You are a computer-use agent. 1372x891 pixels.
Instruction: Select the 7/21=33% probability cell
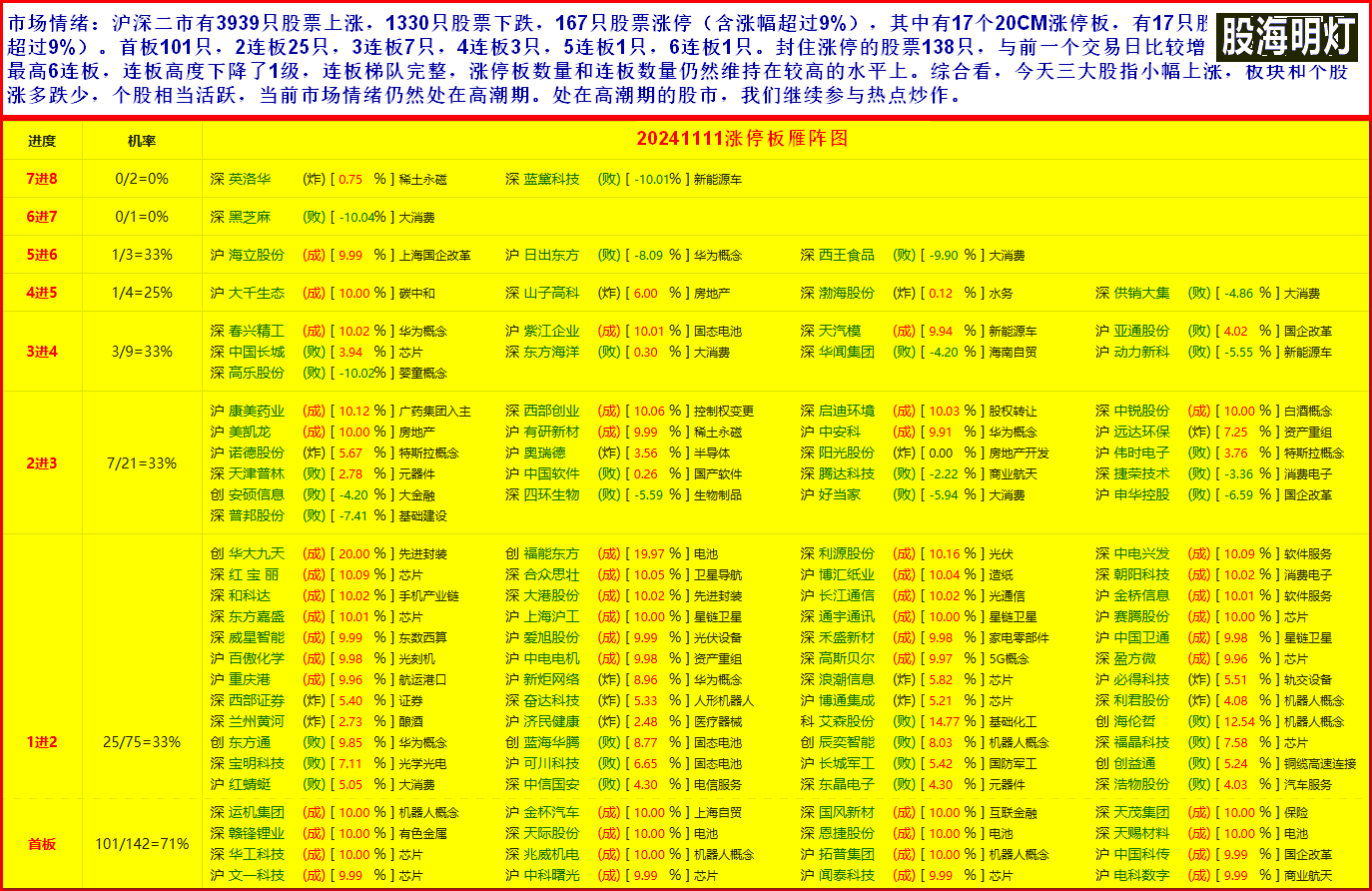pos(142,463)
